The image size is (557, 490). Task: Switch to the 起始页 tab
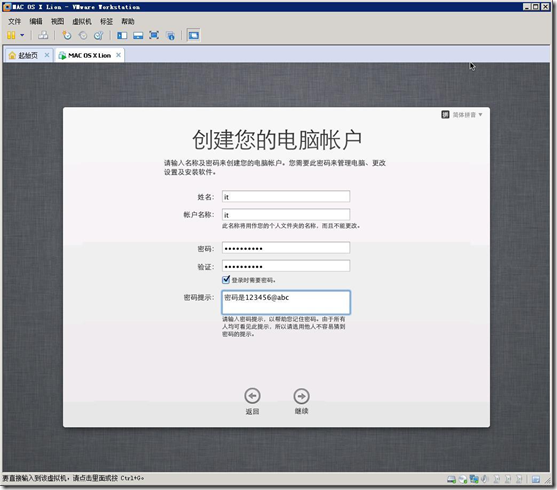click(28, 55)
